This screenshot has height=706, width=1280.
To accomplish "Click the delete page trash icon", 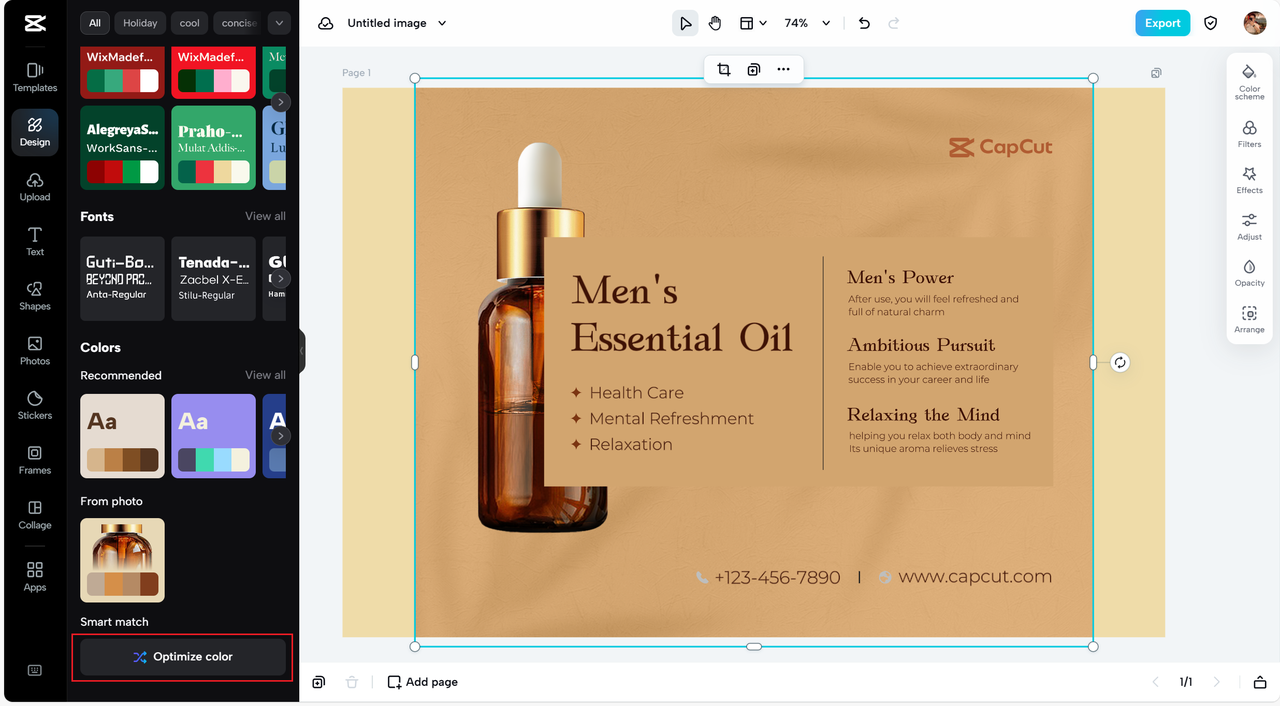I will [352, 682].
